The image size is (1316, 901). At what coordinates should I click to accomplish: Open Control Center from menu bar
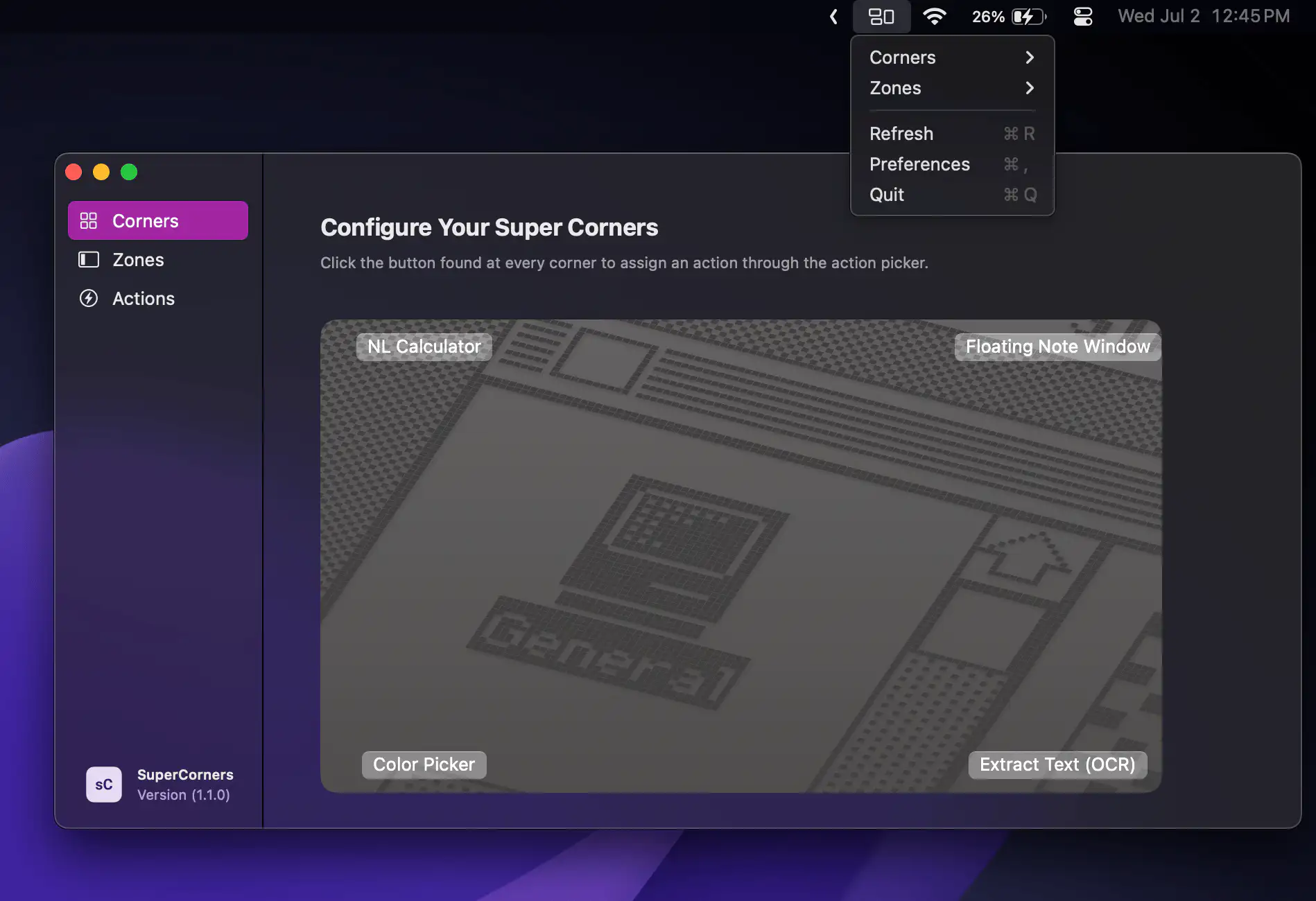click(1082, 16)
